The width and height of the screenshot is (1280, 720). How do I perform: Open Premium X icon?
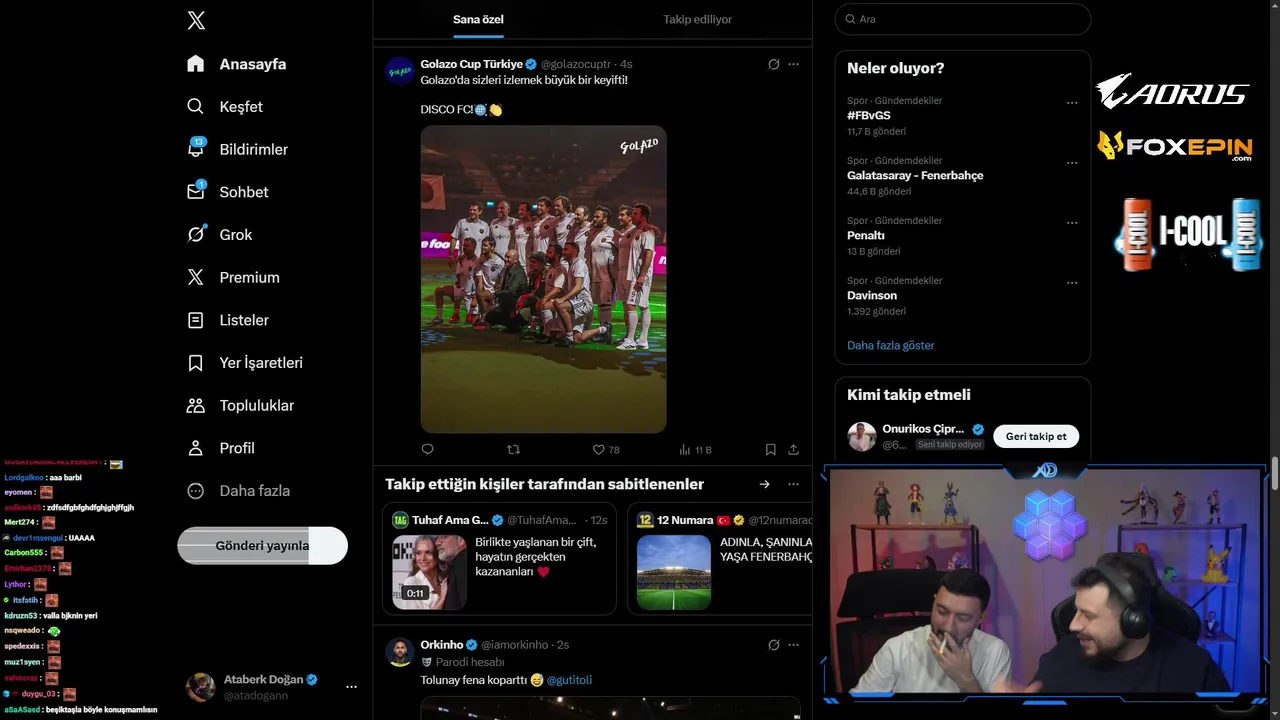click(x=196, y=277)
